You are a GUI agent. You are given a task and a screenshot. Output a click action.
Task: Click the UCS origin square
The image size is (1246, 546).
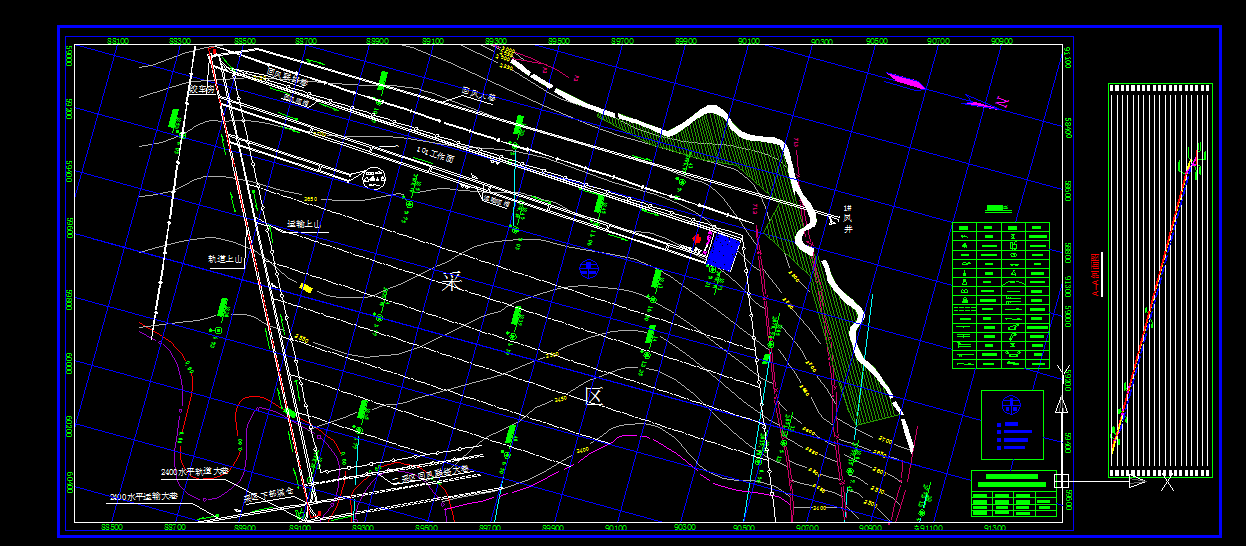pyautogui.click(x=1061, y=481)
